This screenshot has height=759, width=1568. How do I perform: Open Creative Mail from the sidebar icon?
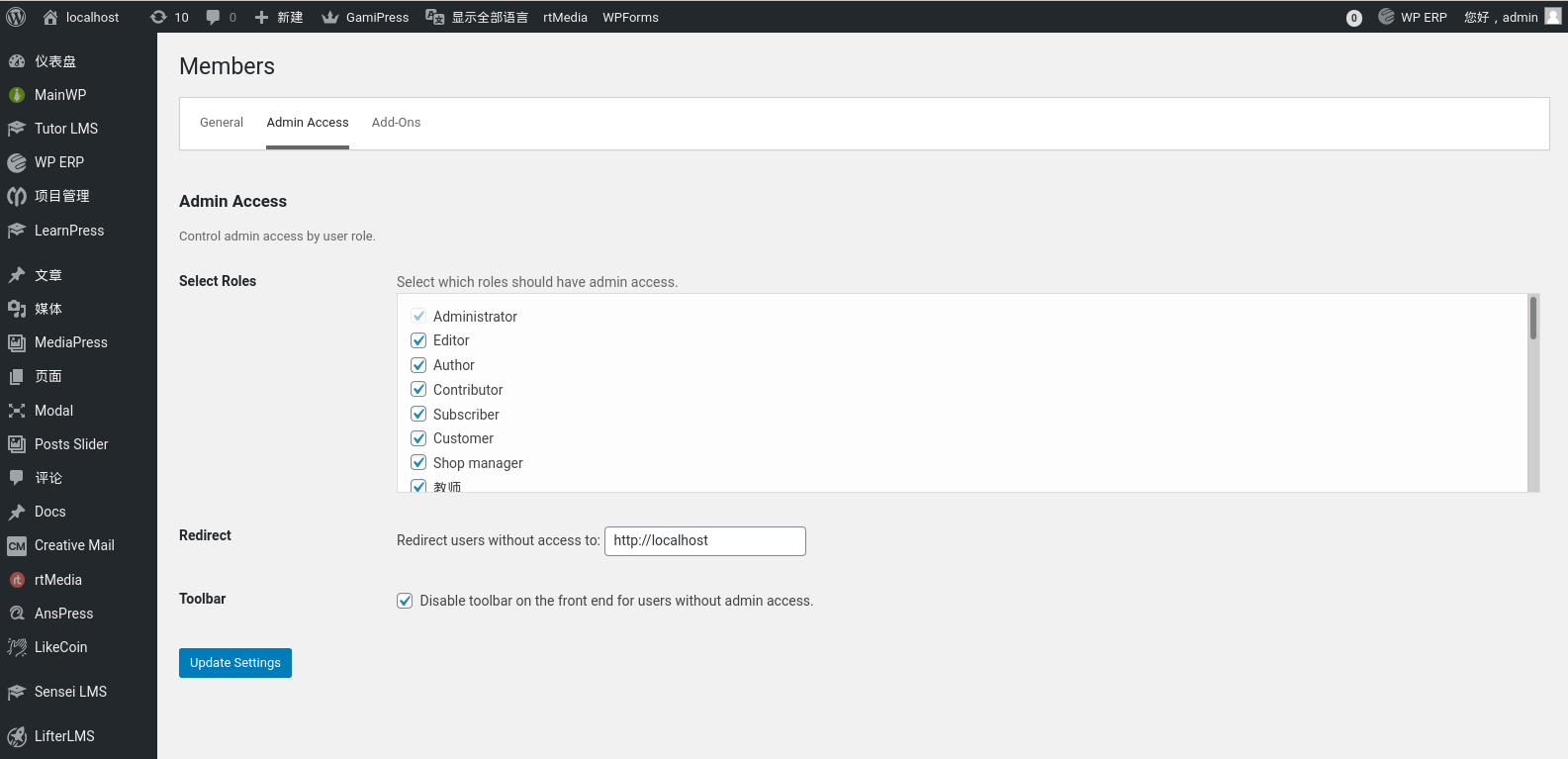(17, 546)
